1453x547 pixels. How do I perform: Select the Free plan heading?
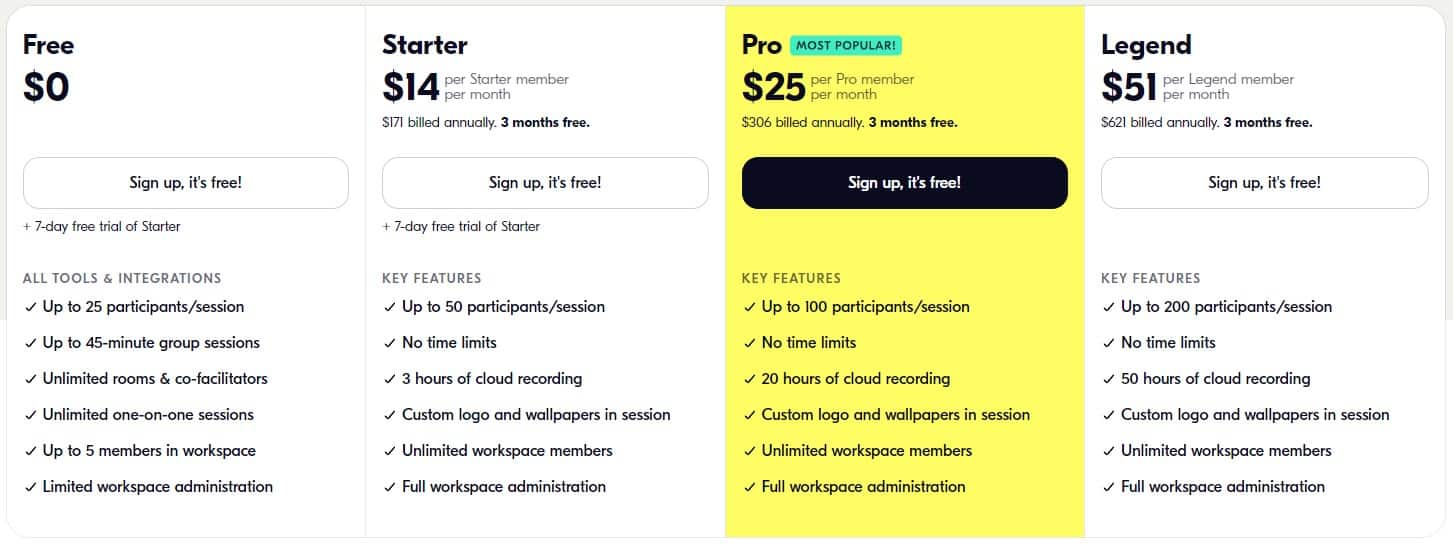48,45
